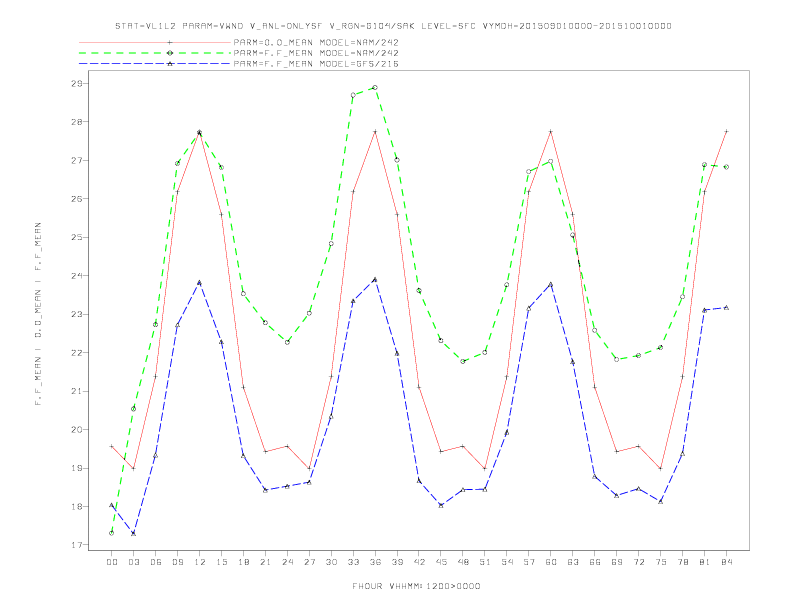Click x-axis forecast hour label 84

(727, 562)
